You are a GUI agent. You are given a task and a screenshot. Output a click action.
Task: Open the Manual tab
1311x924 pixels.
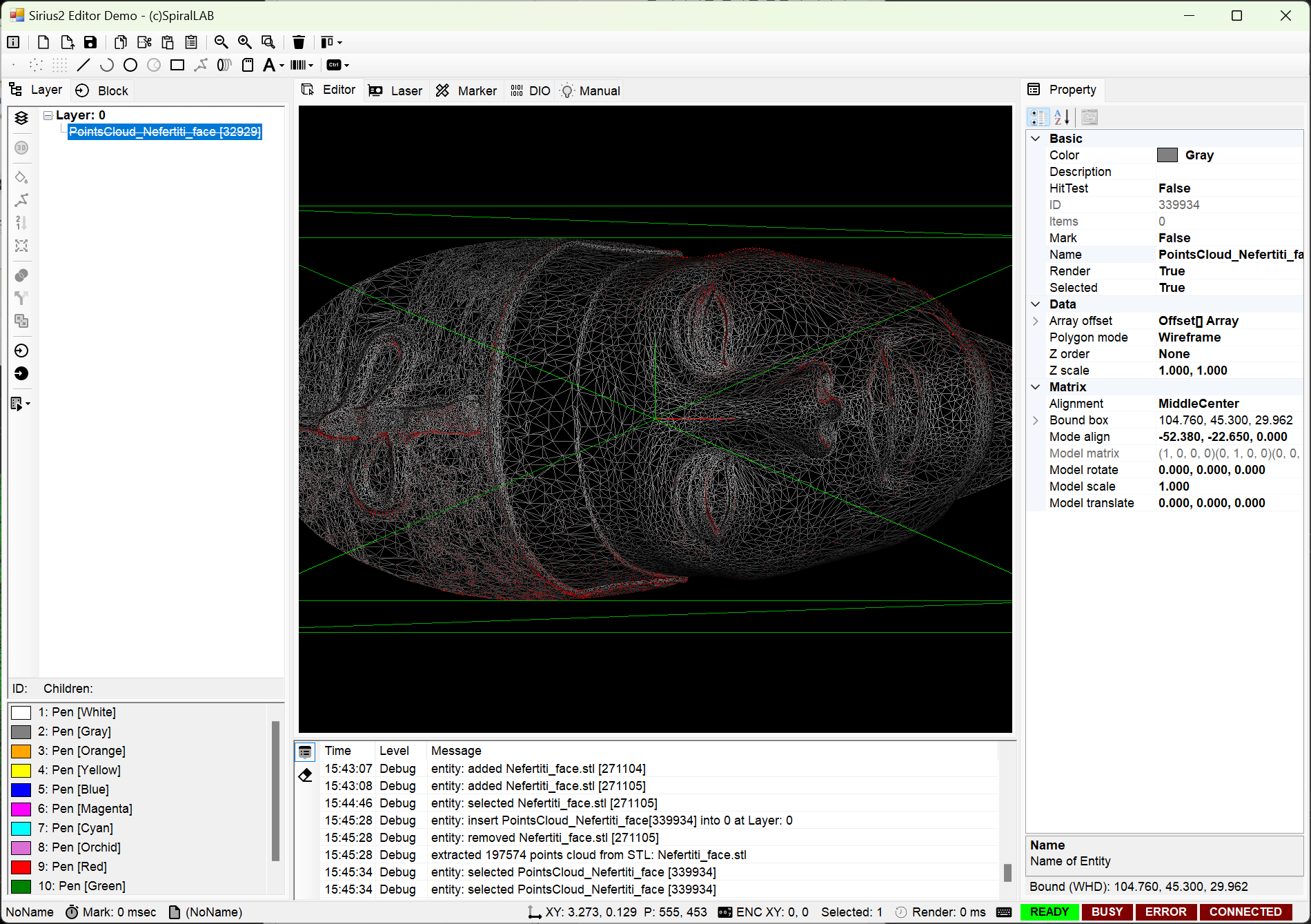click(x=591, y=90)
